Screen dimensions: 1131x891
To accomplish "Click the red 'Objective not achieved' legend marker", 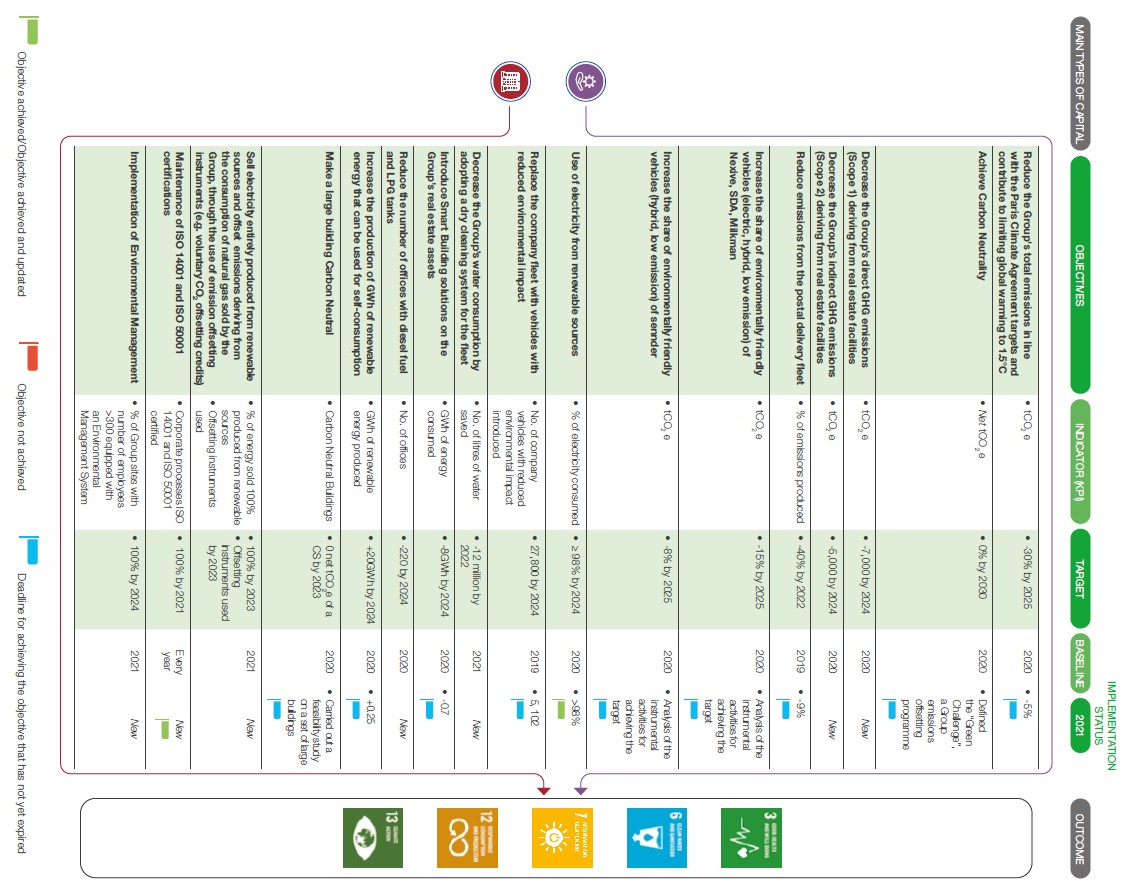I will [x=31, y=356].
